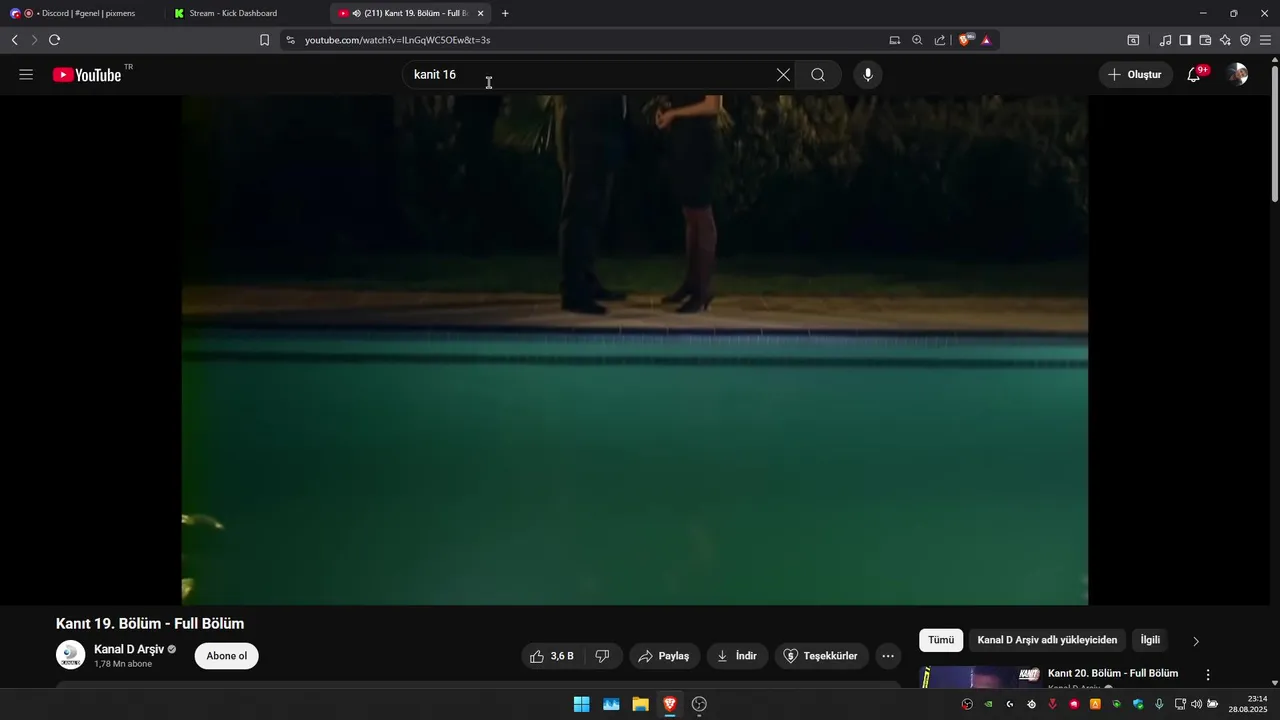The image size is (1280, 720).
Task: Open the YouTube notifications bell
Action: coord(1194,75)
